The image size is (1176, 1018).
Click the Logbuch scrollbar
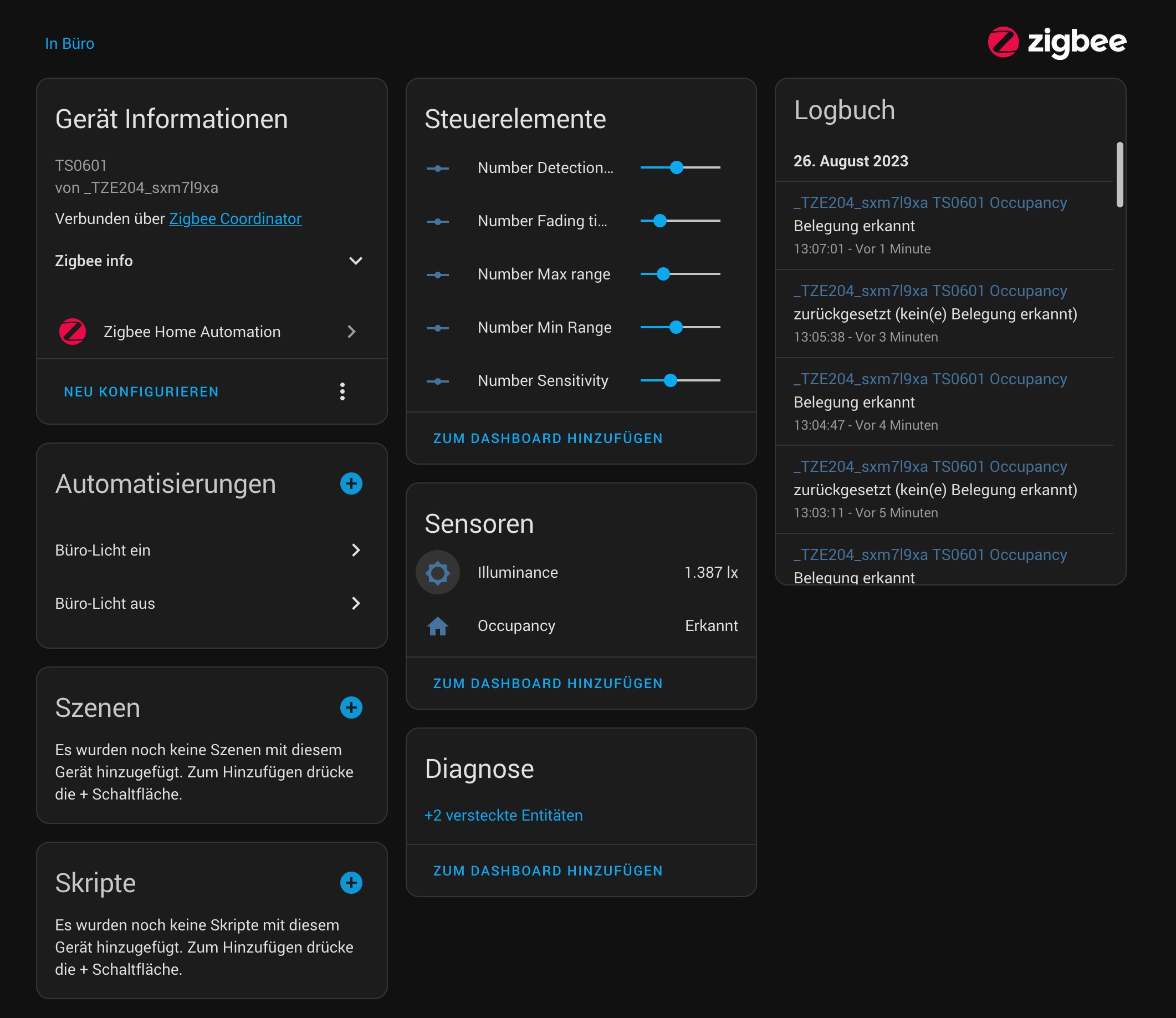1119,175
